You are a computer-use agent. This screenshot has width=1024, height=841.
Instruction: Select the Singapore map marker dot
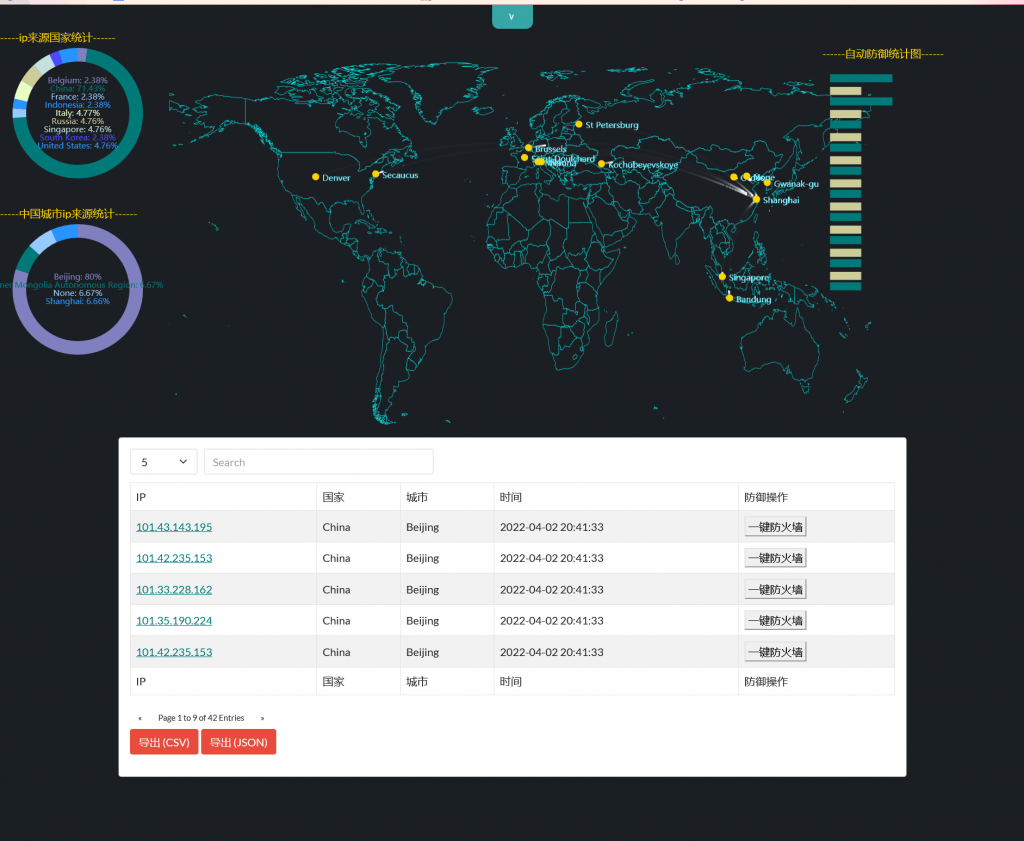click(x=722, y=277)
